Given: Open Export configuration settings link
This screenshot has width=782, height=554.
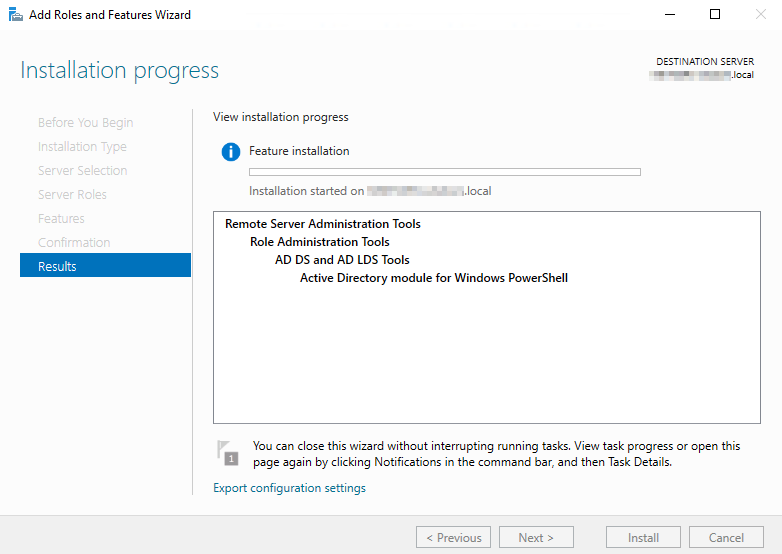Looking at the screenshot, I should click(x=289, y=488).
